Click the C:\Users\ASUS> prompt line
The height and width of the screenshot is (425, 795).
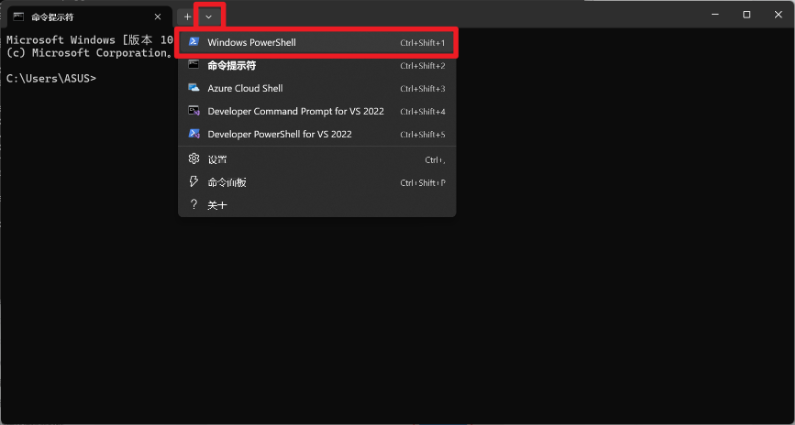click(x=51, y=79)
